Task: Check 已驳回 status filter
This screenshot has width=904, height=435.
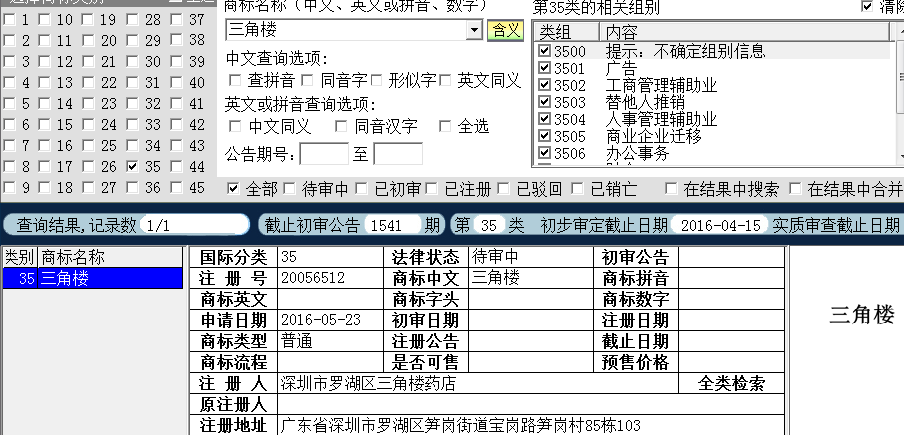Action: (x=503, y=188)
